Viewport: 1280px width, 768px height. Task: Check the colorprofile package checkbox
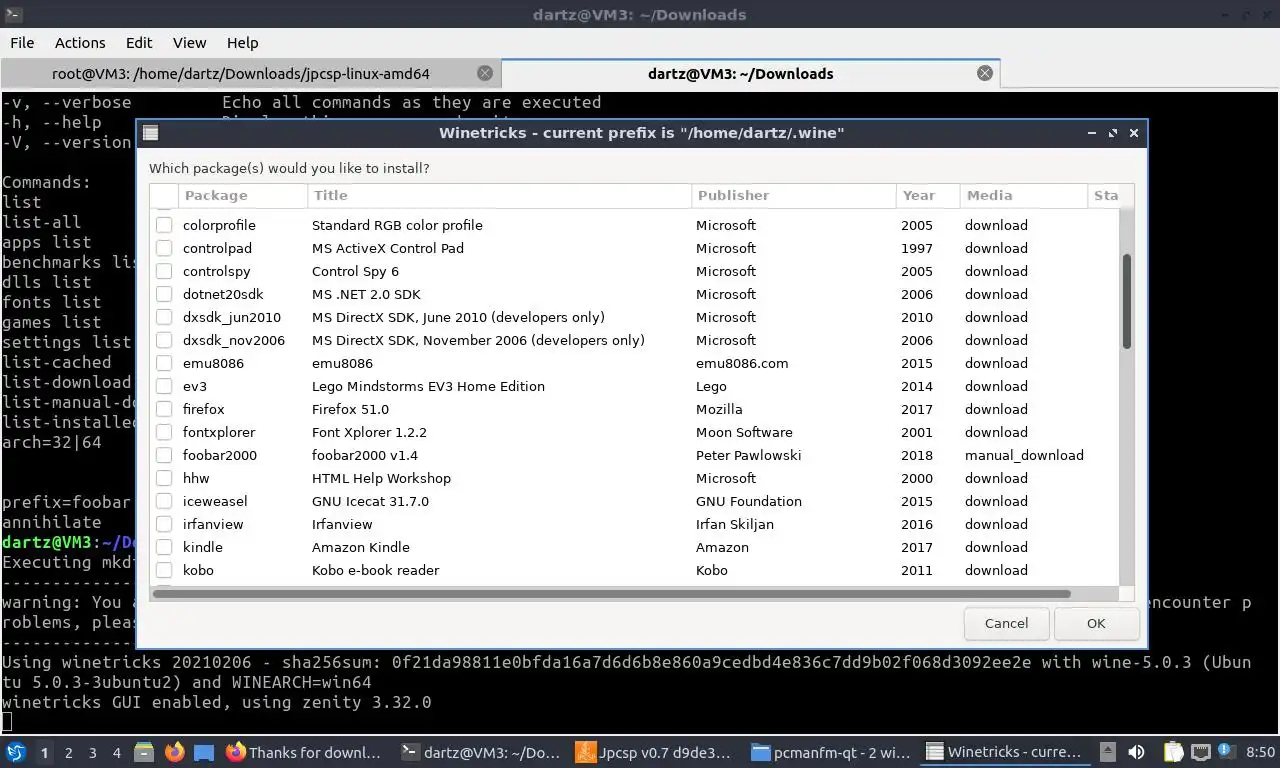tap(164, 225)
